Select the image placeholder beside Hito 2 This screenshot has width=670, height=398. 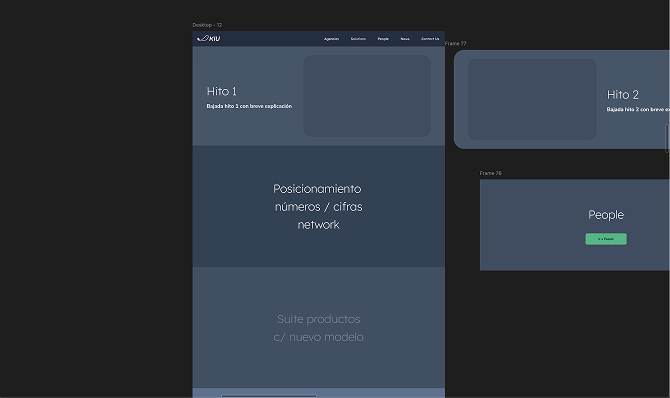click(532, 99)
